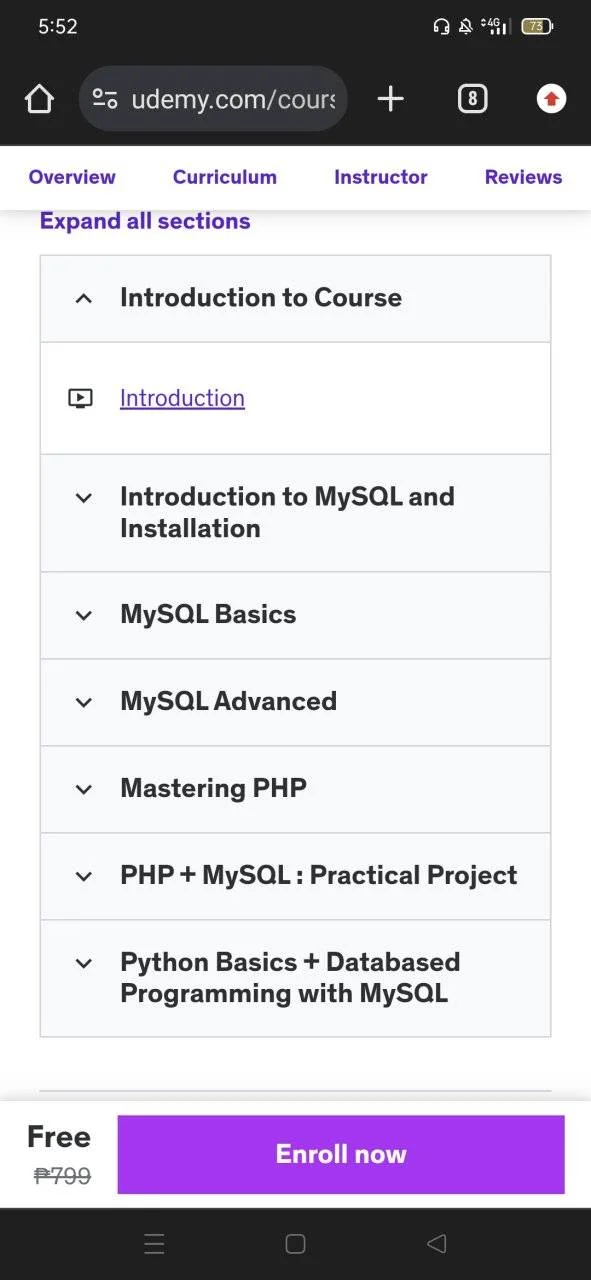
Task: Click Expand all sections link
Action: pyautogui.click(x=145, y=221)
